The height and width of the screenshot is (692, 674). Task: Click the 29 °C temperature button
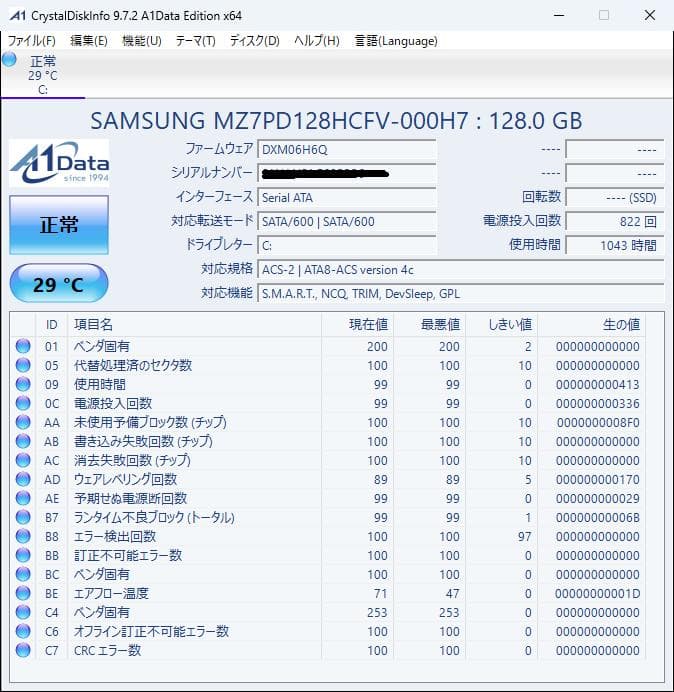coord(59,283)
